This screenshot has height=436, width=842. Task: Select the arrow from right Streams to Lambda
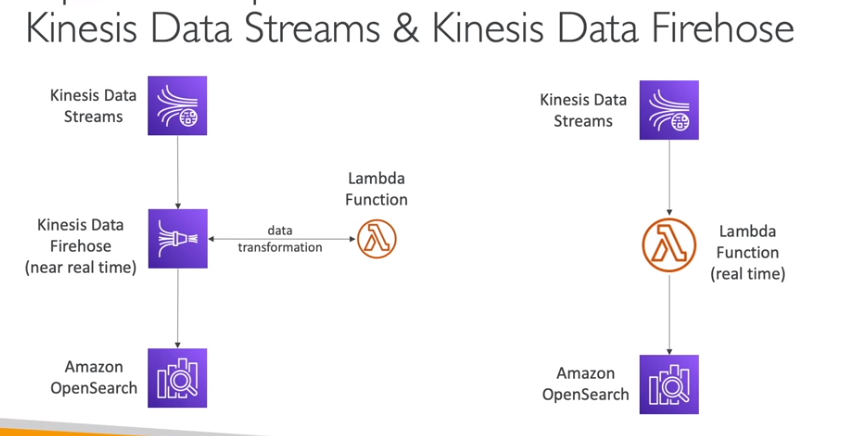click(667, 176)
